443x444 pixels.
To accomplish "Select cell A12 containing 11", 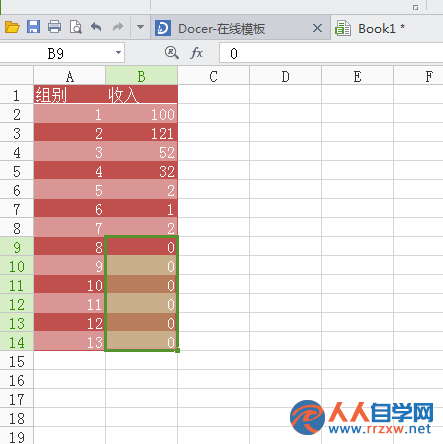I will (70, 304).
